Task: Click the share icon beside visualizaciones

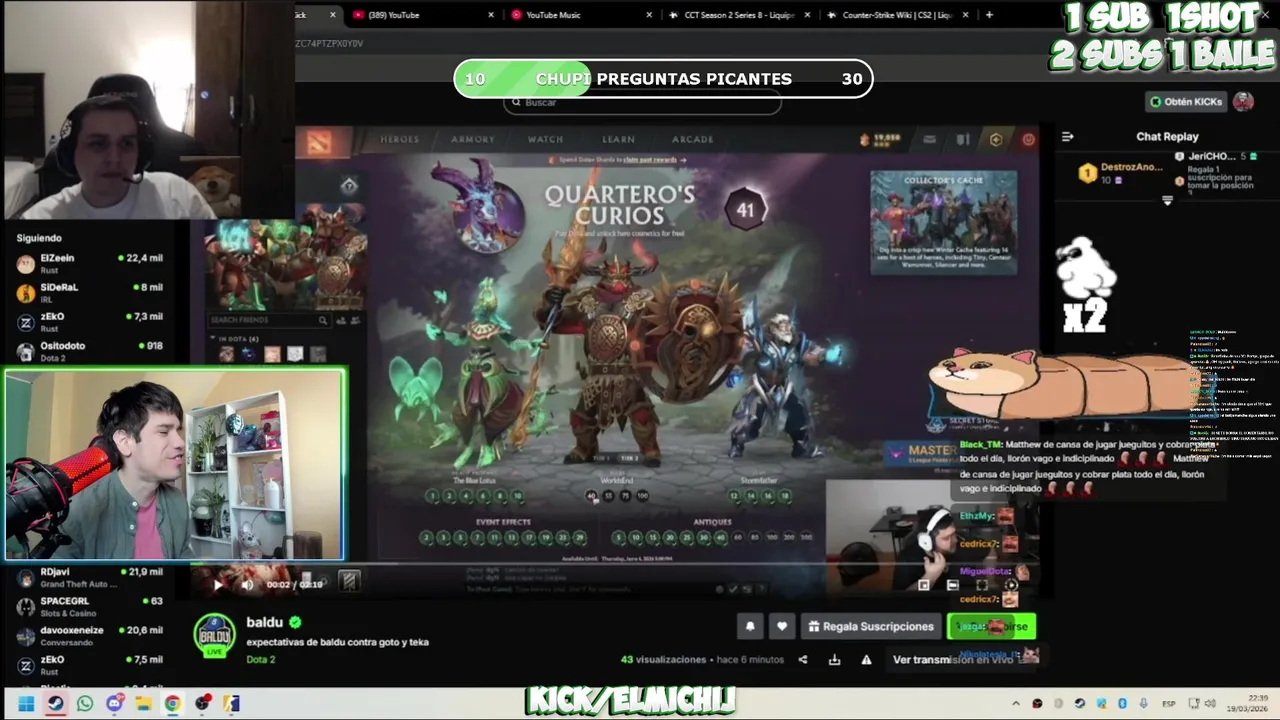Action: pyautogui.click(x=802, y=659)
